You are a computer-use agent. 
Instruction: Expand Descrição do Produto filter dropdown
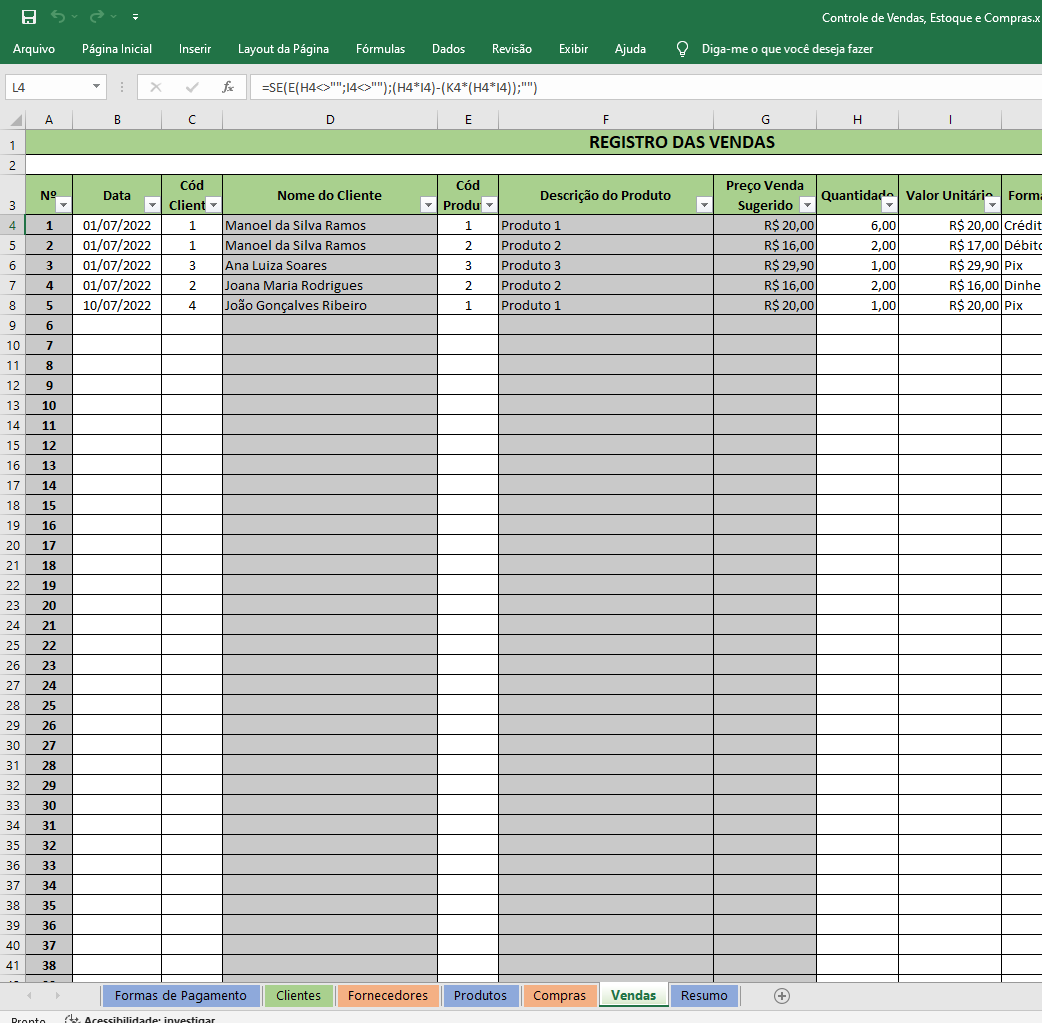click(704, 205)
